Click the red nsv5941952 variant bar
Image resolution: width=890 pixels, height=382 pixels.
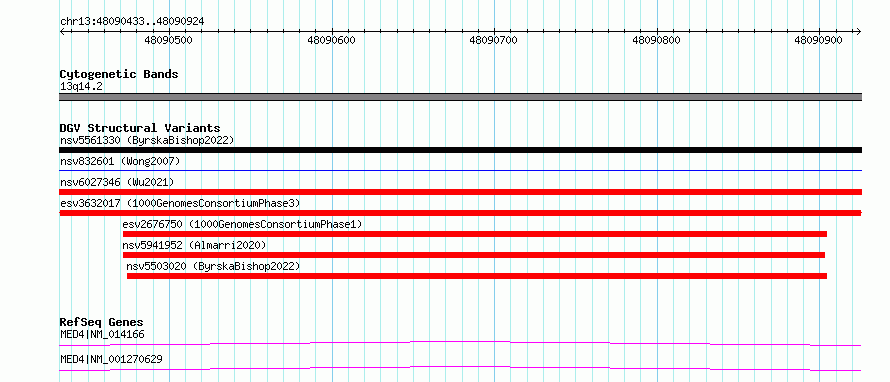pos(473,255)
